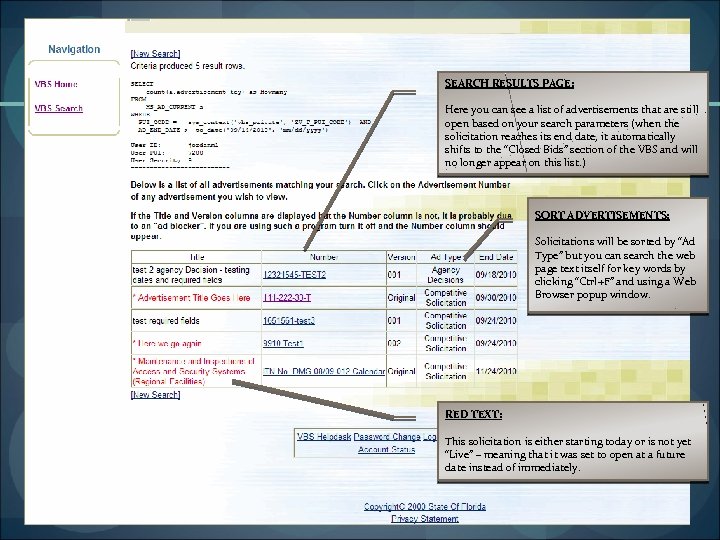Click Competitive Solicitation in the 1051561-test3 row
The image size is (720, 540).
(x=445, y=321)
